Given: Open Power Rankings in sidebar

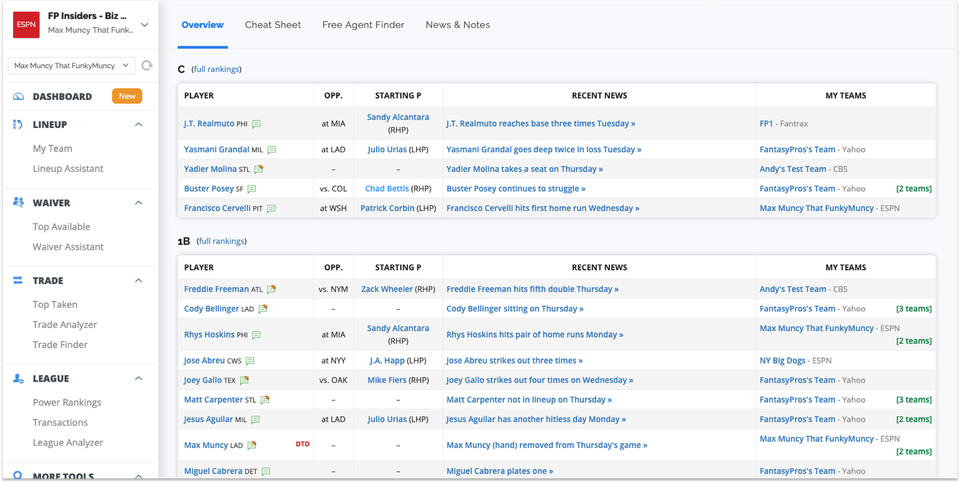Looking at the screenshot, I should pyautogui.click(x=67, y=402).
